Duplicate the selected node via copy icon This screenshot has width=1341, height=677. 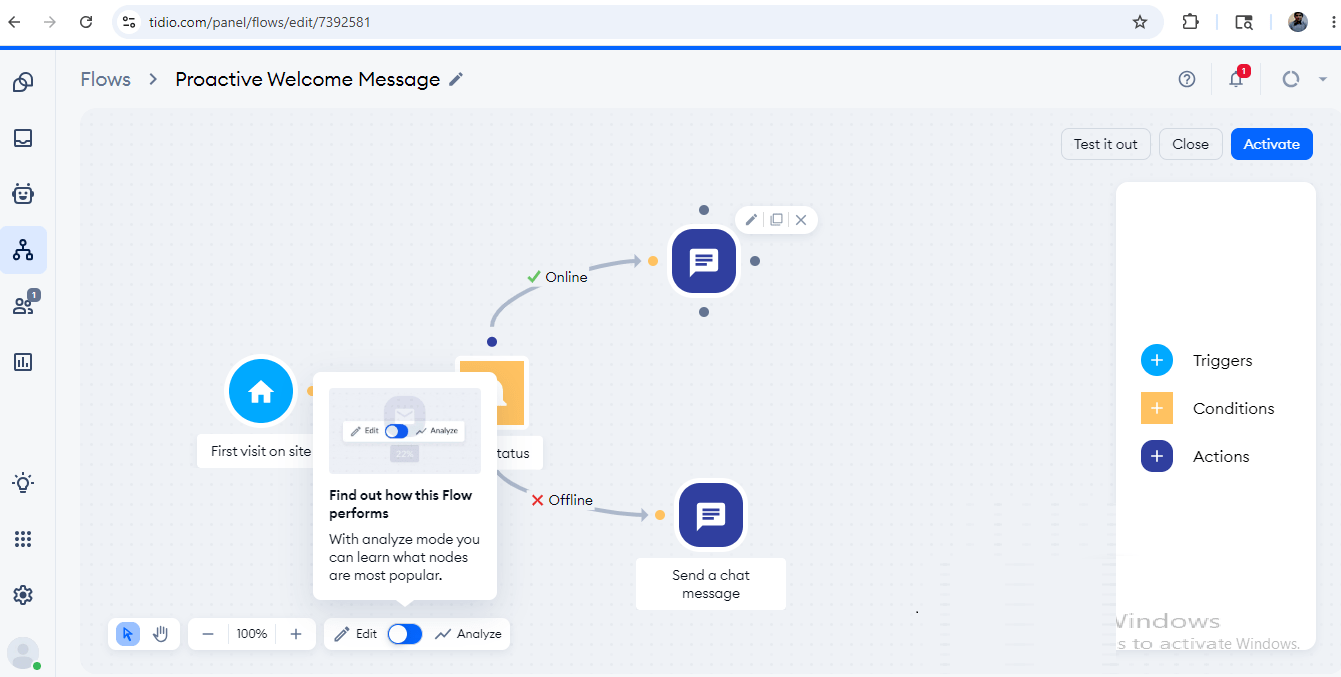pos(776,220)
